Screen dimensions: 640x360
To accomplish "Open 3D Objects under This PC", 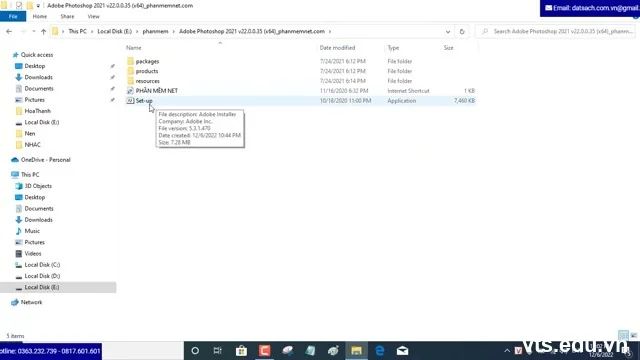I will [38, 186].
